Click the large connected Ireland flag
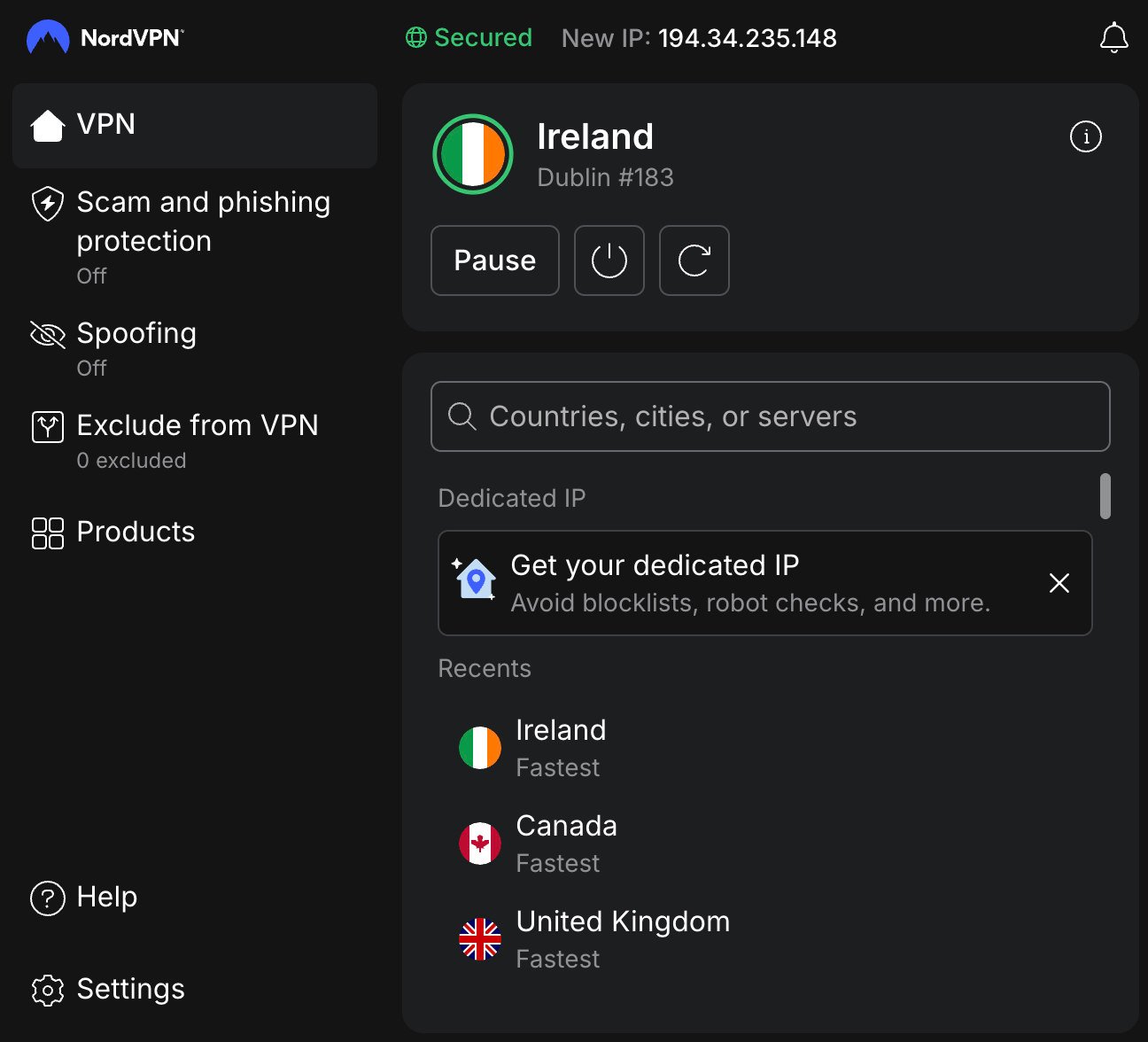The image size is (1148, 1042). click(x=473, y=154)
